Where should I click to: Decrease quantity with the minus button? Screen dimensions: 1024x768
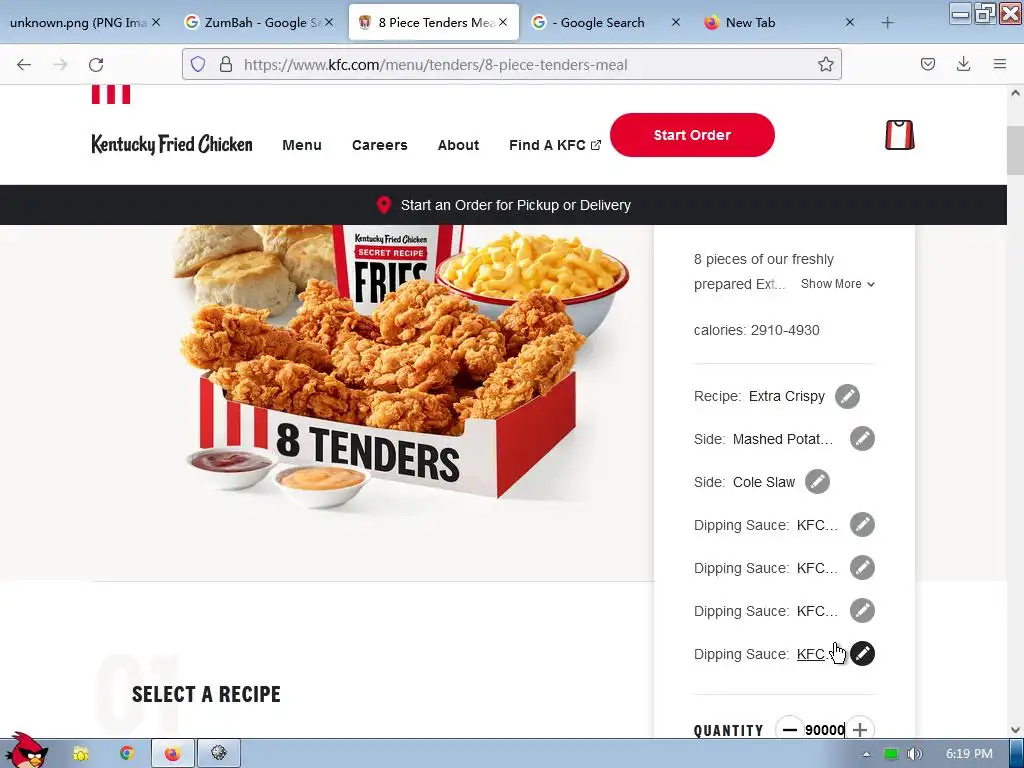point(790,729)
